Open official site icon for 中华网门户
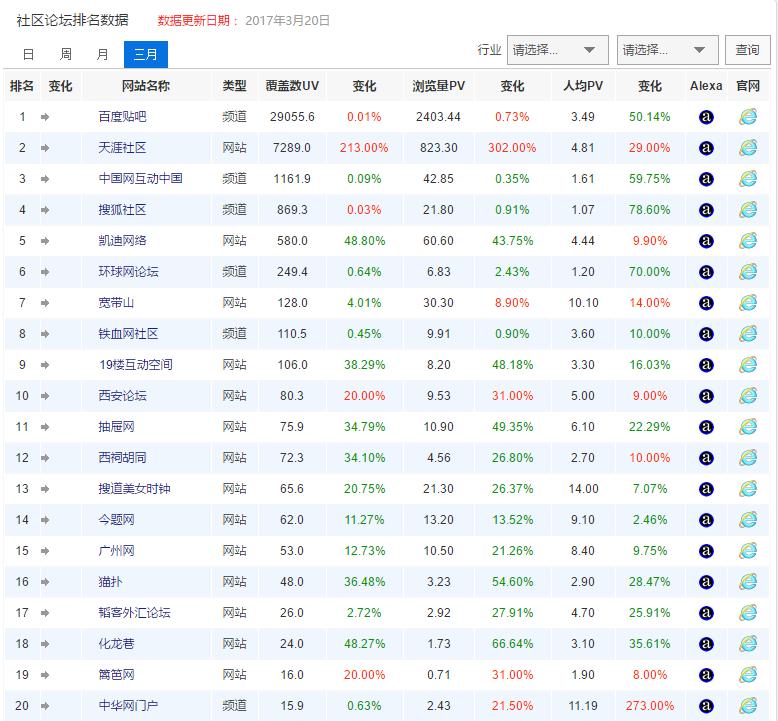Viewport: 778px width, 721px height. [748, 706]
